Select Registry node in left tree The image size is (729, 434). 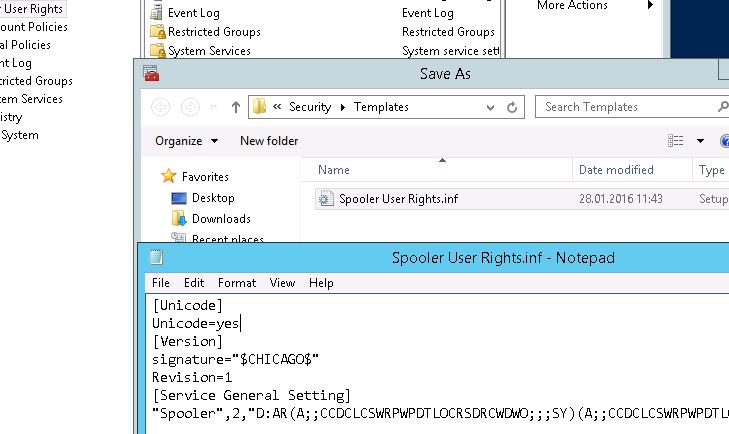coord(11,117)
